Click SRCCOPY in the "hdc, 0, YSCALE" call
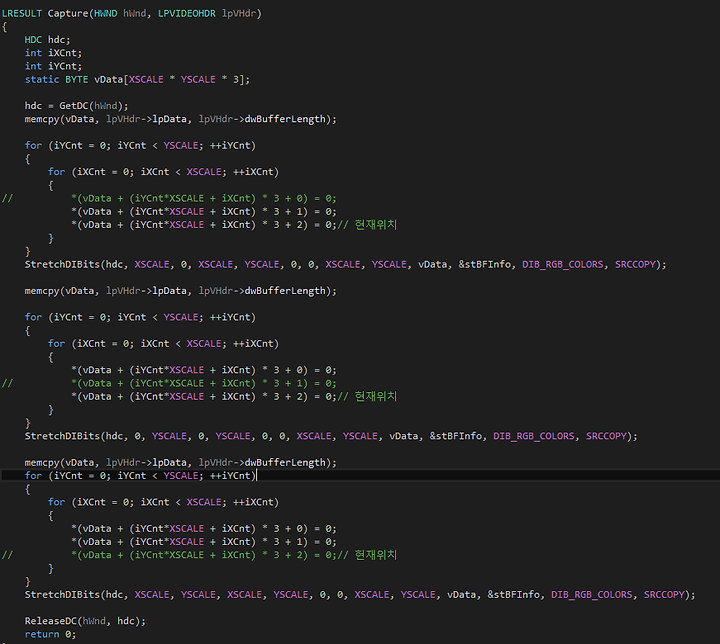This screenshot has height=644, width=720. click(606, 436)
